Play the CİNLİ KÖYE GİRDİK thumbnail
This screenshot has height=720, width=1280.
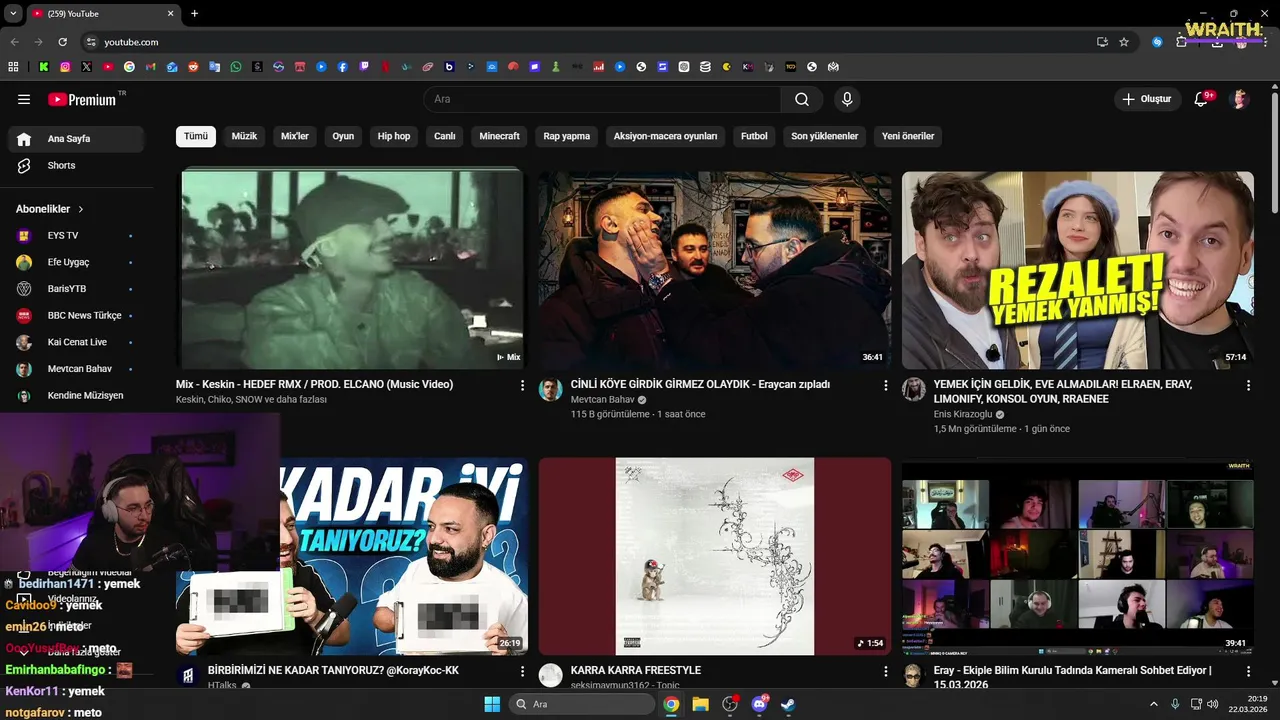715,270
